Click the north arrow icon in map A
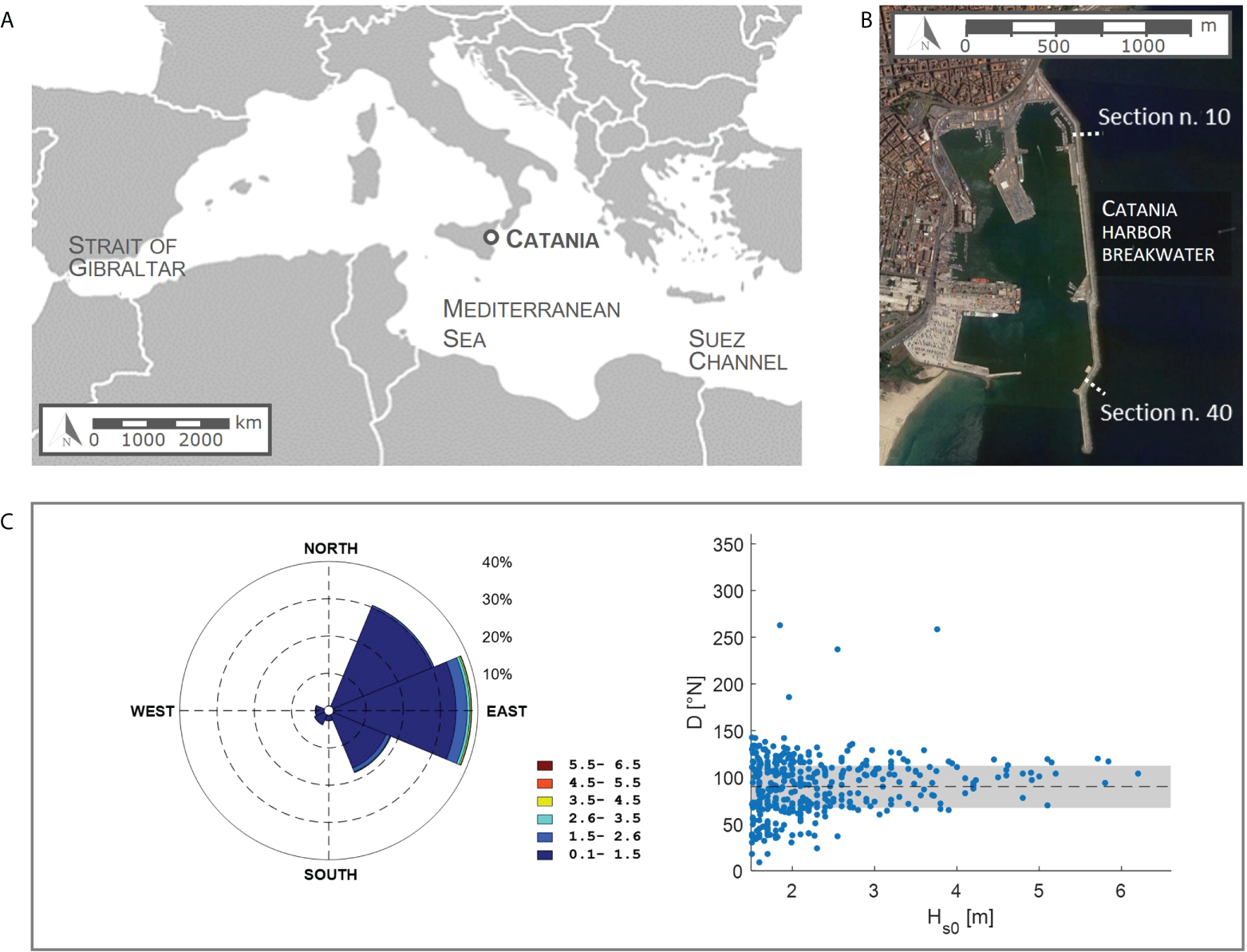 pos(68,429)
